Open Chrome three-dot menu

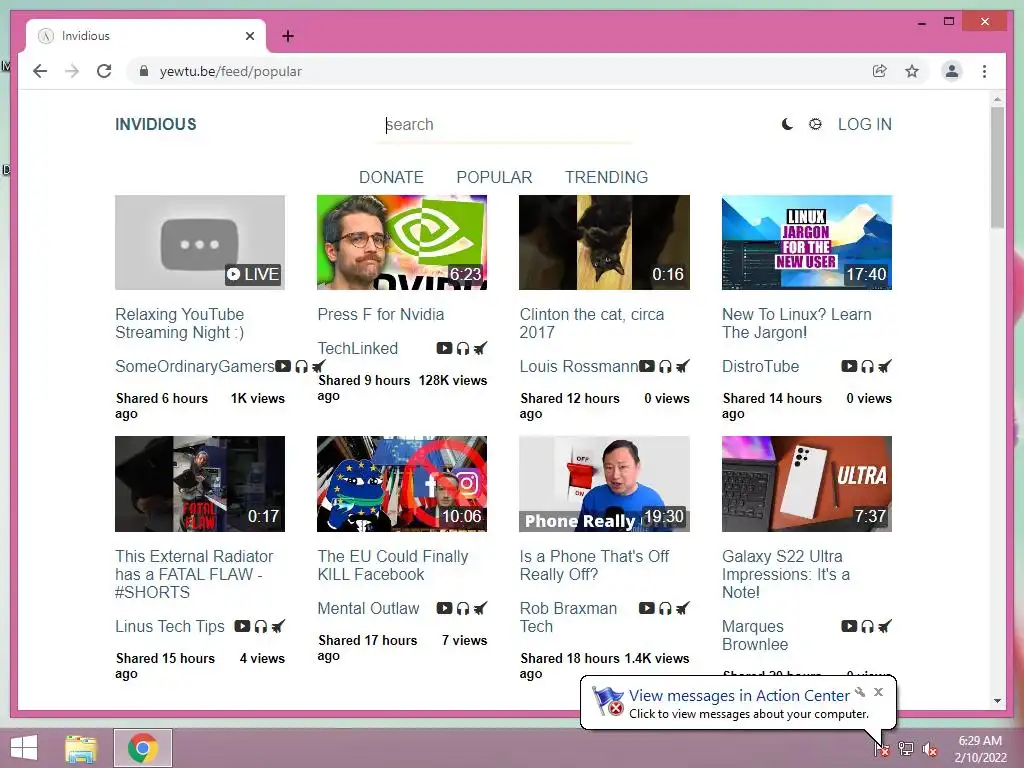point(984,71)
